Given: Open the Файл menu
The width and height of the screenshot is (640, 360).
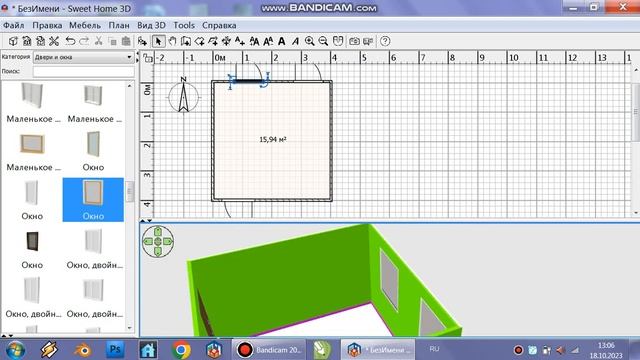Looking at the screenshot, I should click(13, 25).
